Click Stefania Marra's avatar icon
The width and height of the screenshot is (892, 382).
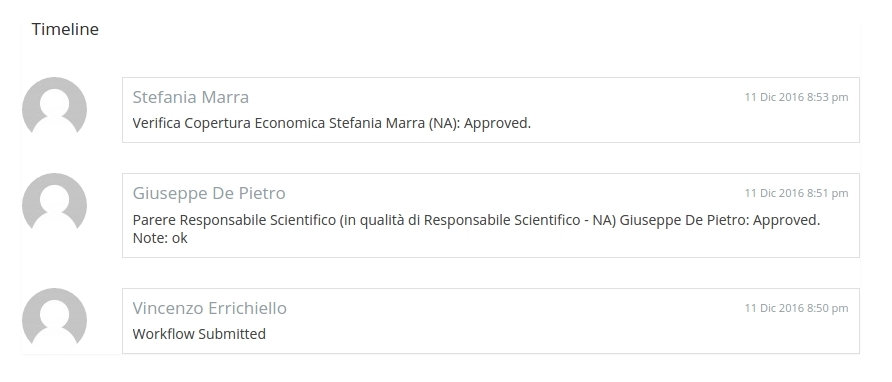click(x=54, y=109)
